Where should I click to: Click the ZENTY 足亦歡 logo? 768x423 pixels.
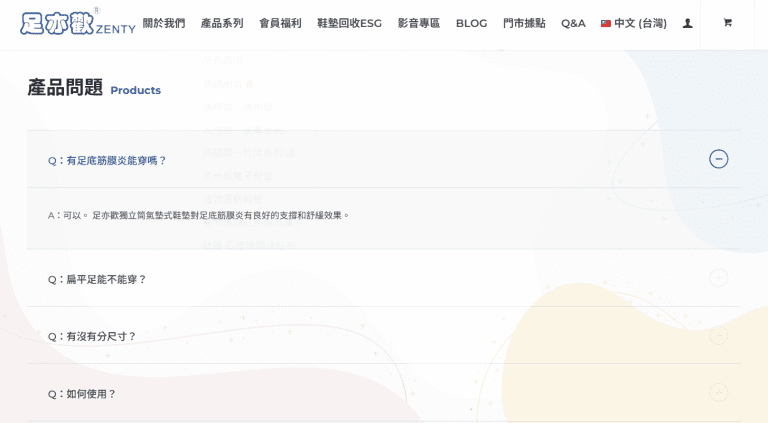(x=77, y=23)
